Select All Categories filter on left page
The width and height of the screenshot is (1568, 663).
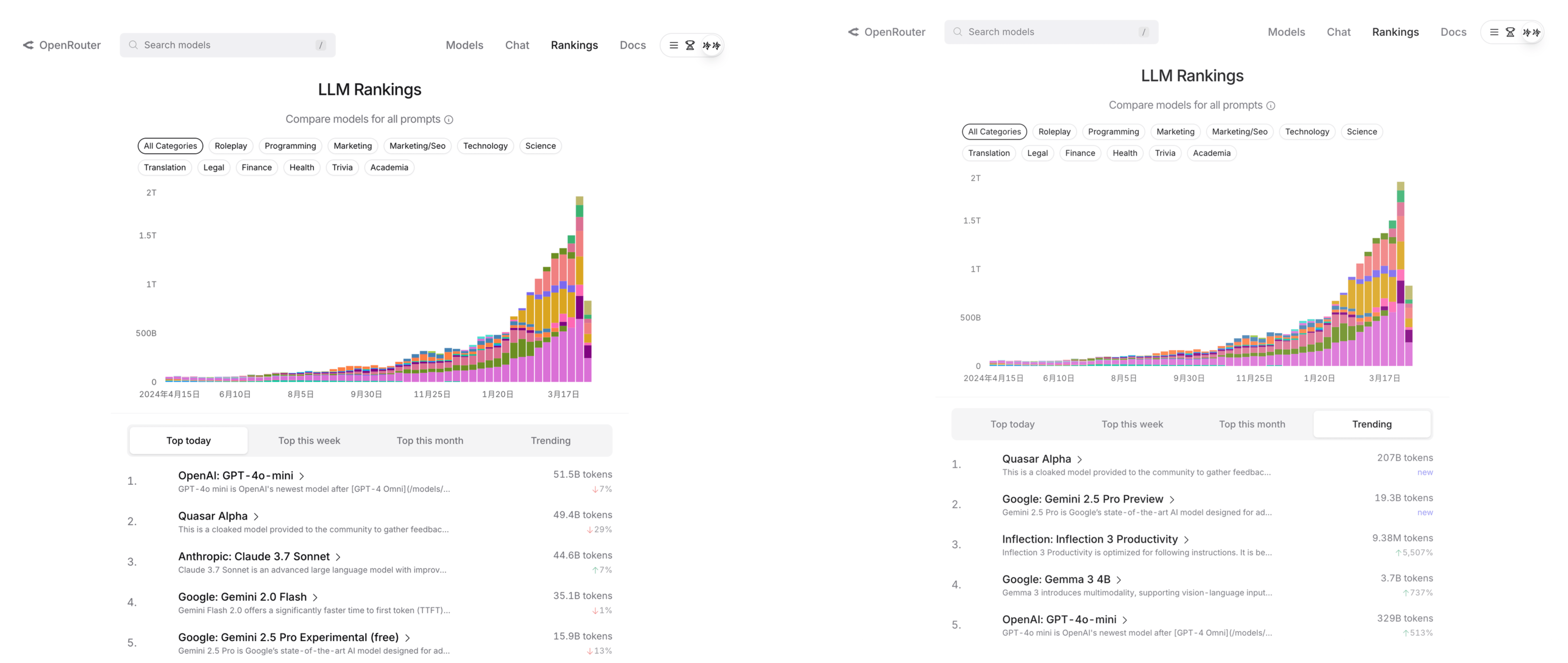click(x=170, y=146)
